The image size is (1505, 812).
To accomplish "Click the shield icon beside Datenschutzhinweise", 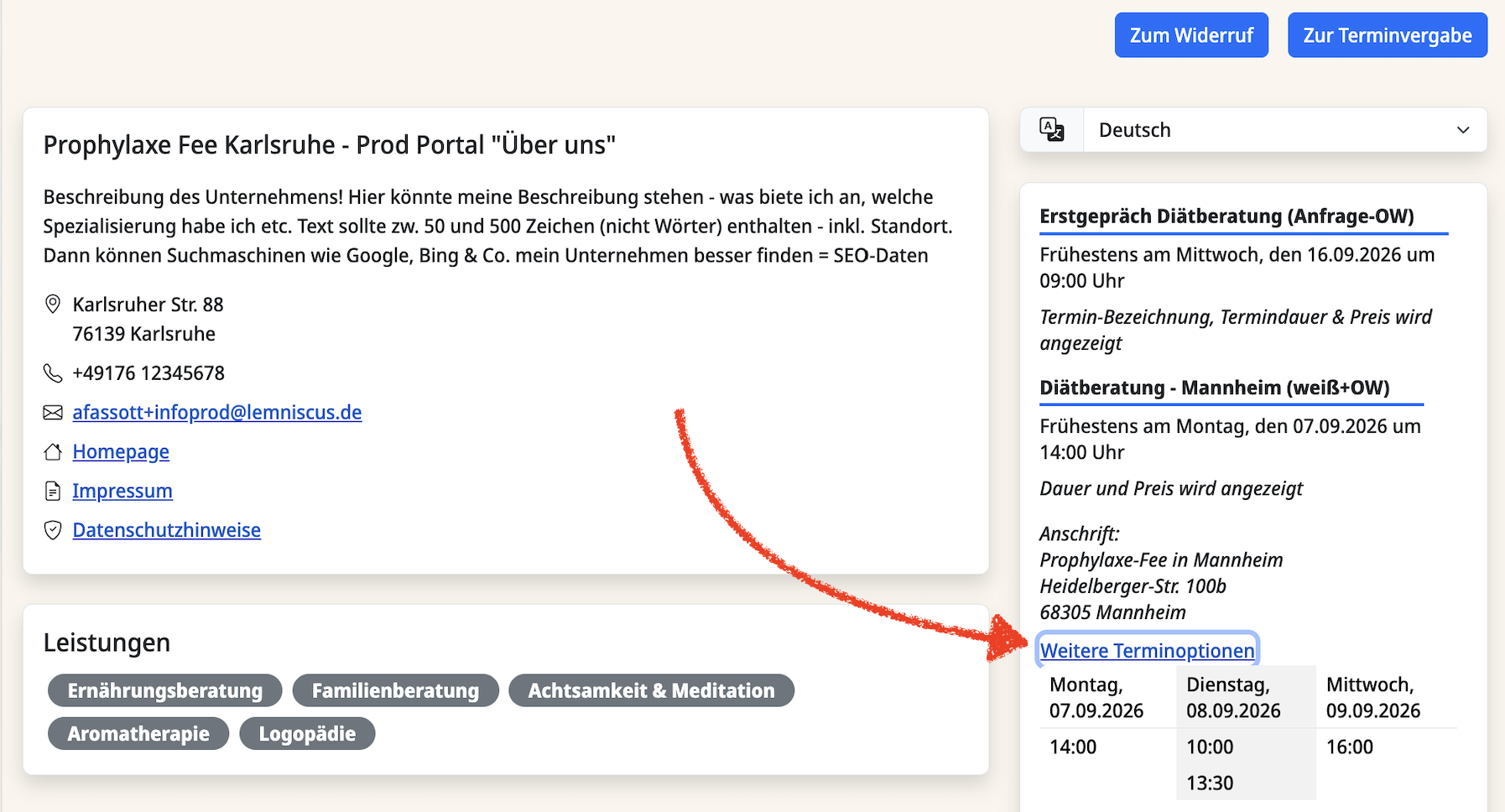I will 53,530.
